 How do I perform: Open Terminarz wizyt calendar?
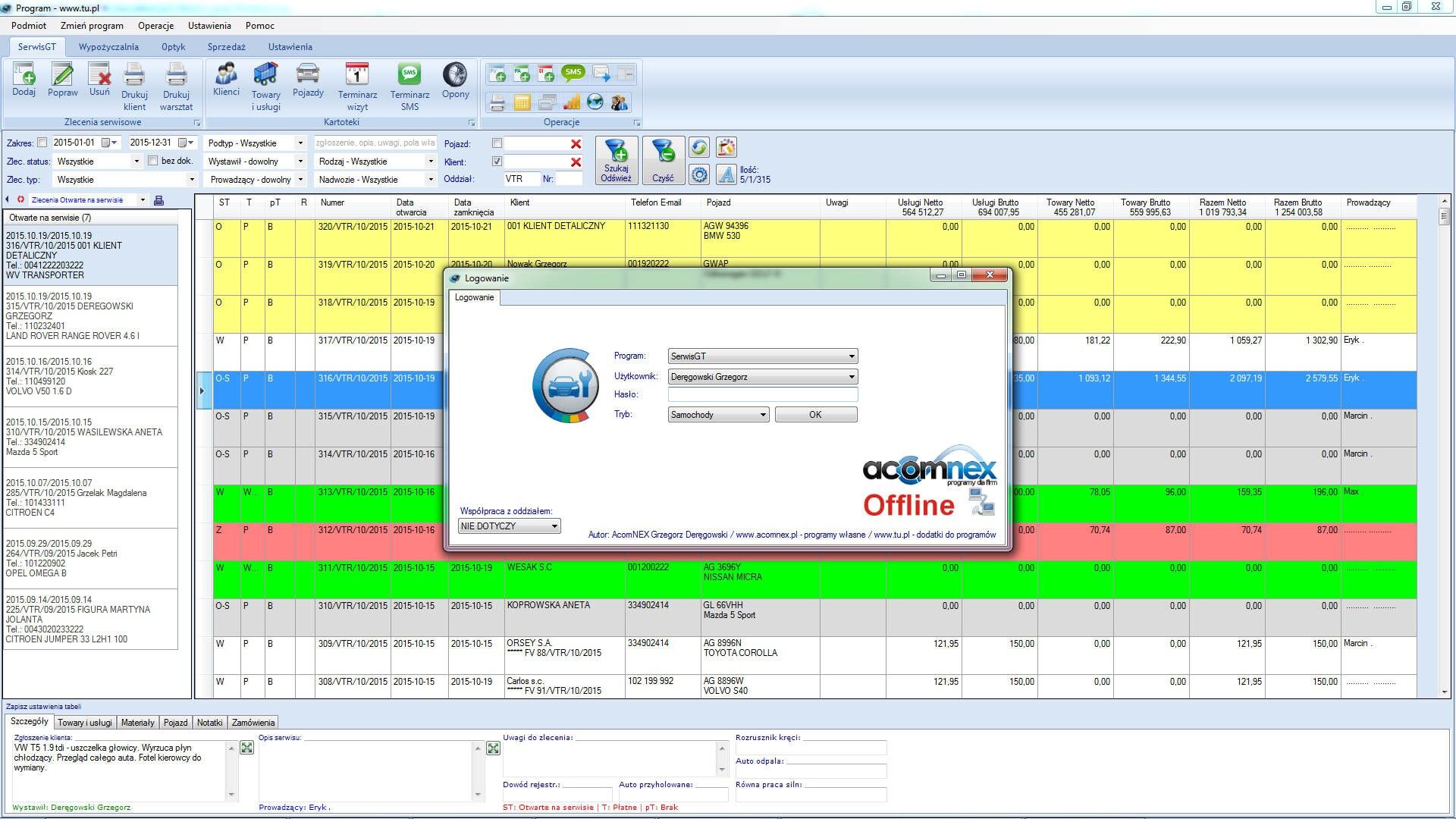coord(357,75)
